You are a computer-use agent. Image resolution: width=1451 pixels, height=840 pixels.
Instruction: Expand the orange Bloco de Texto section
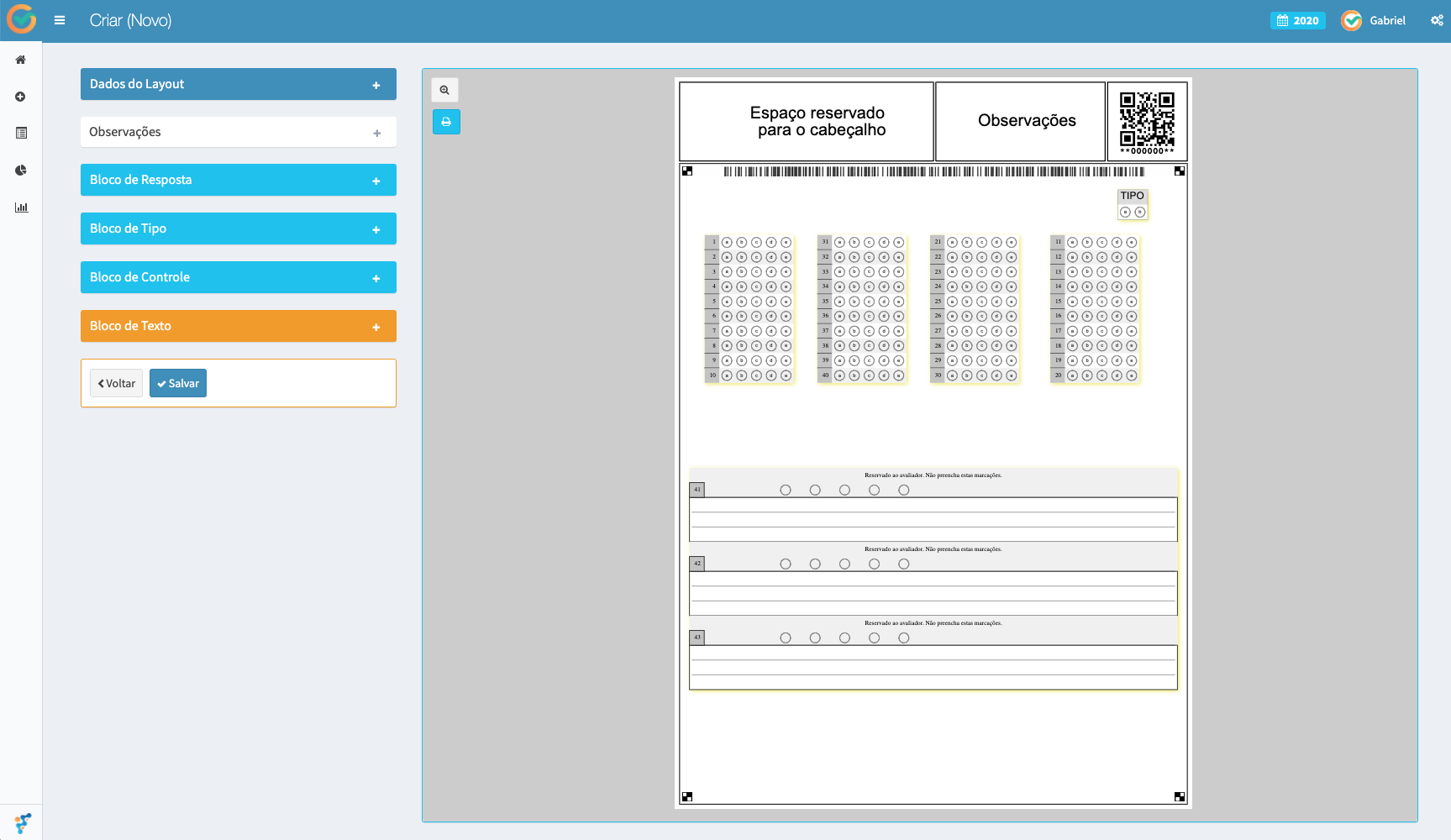tap(239, 326)
